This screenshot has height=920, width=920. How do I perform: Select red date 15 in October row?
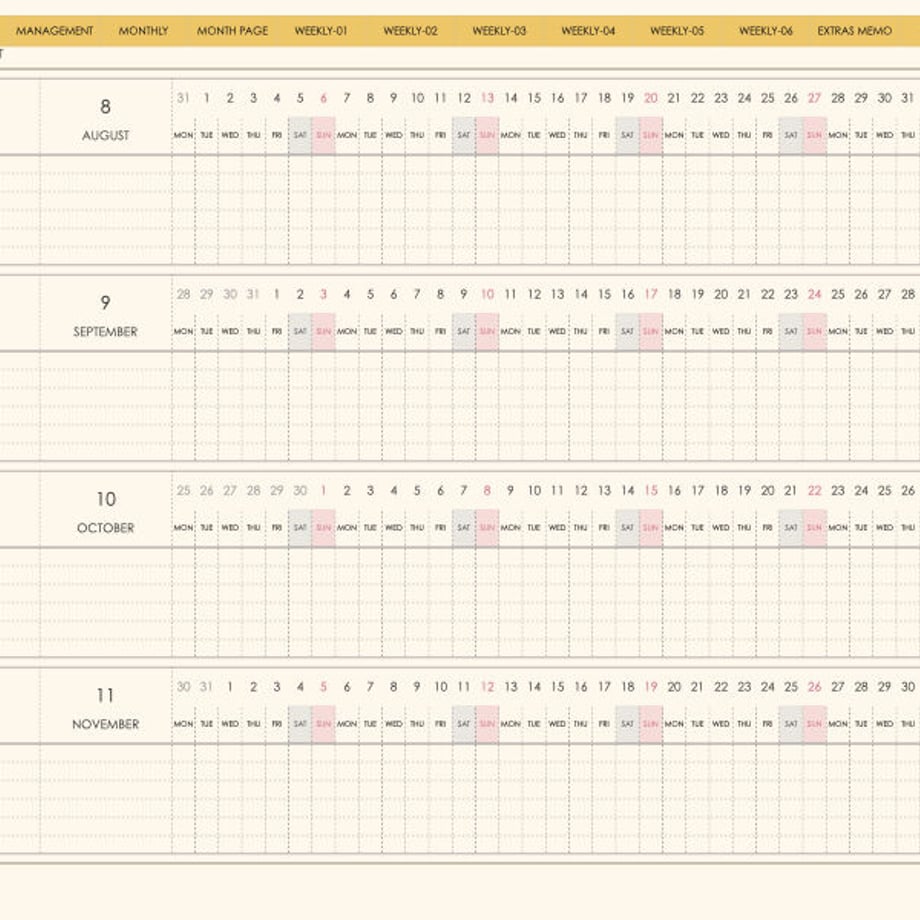(651, 491)
